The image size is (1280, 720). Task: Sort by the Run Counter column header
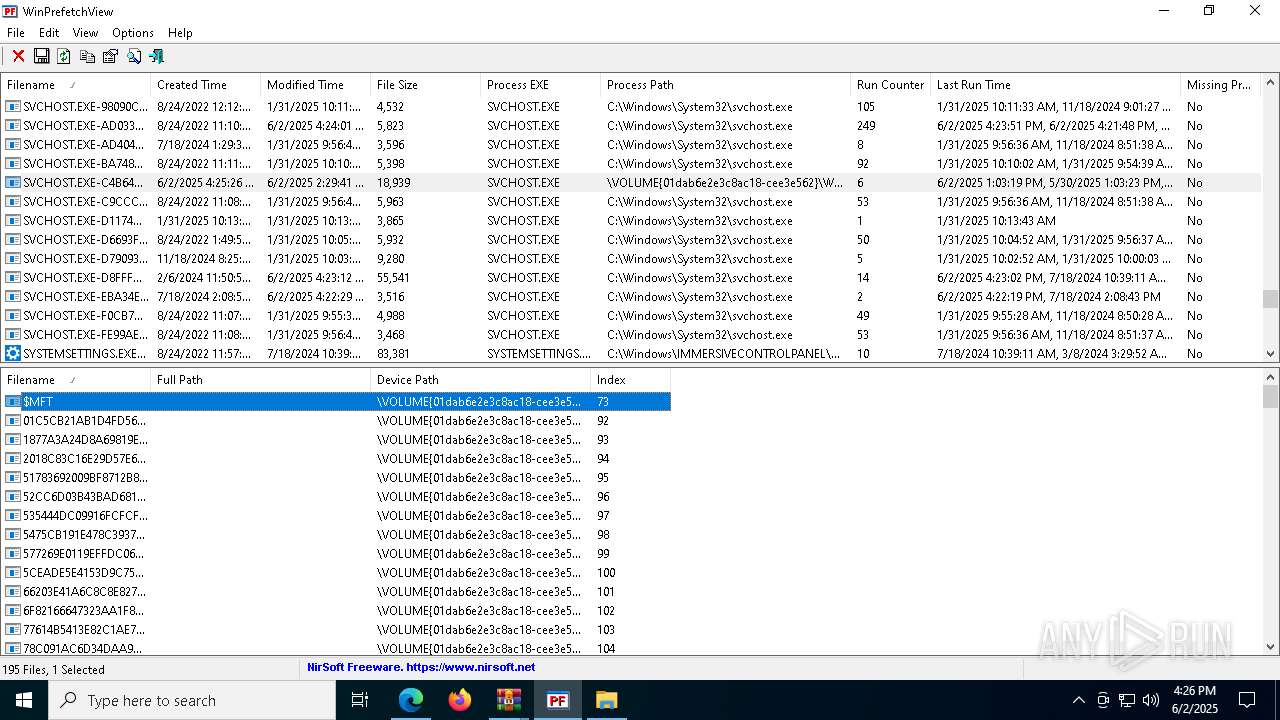[890, 85]
